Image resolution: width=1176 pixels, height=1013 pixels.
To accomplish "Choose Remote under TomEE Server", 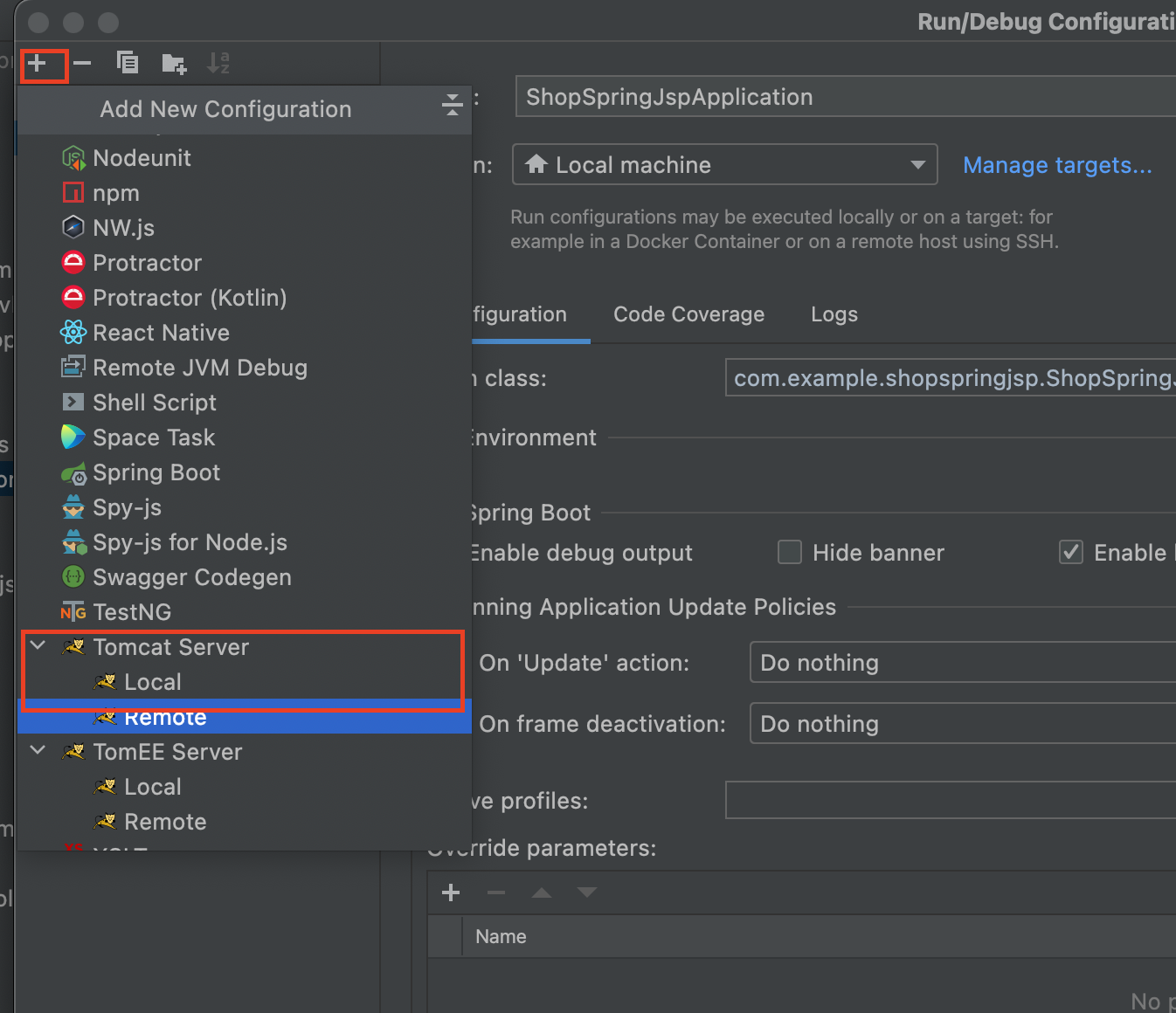I will click(165, 822).
